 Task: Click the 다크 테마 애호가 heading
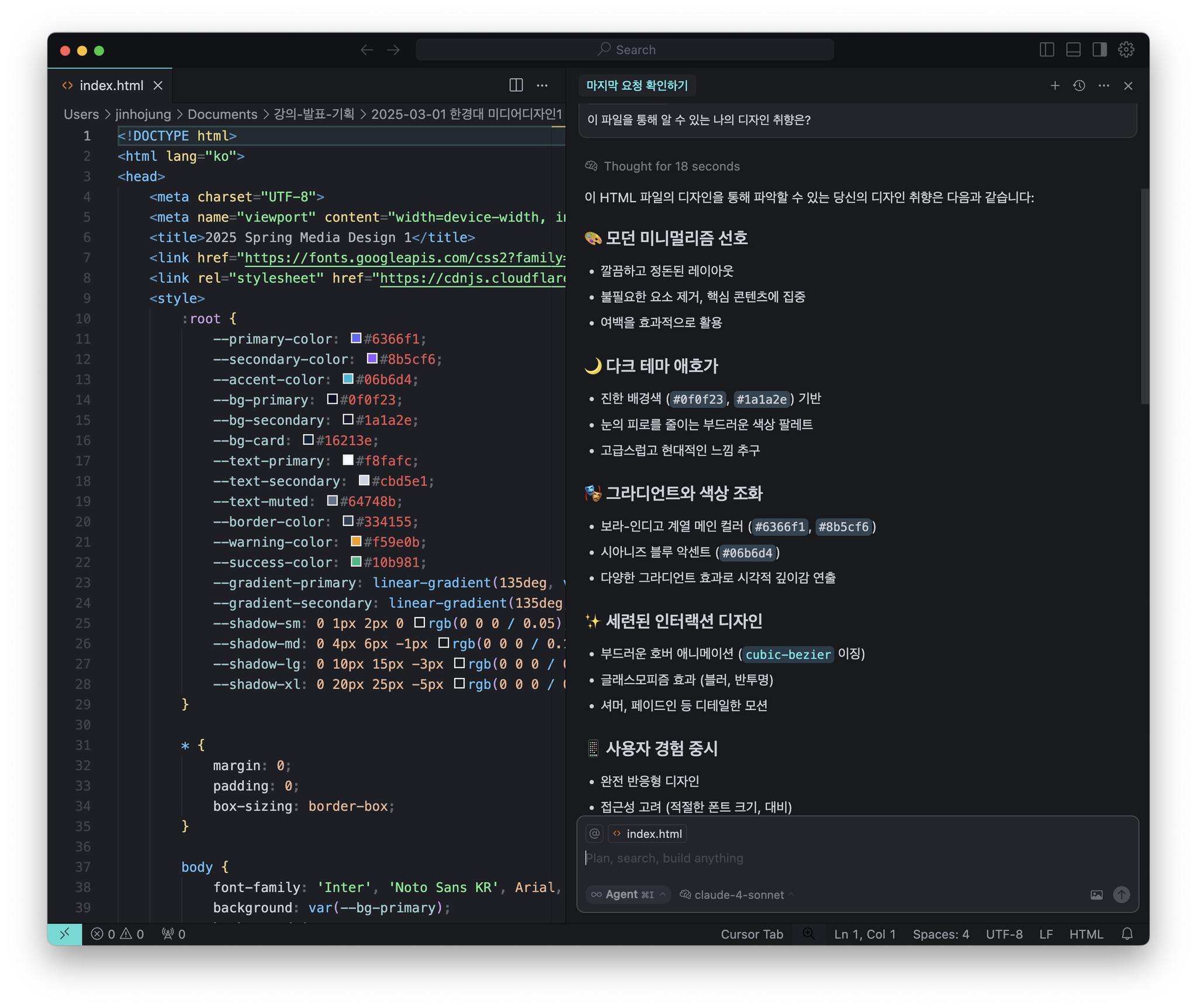click(x=662, y=366)
